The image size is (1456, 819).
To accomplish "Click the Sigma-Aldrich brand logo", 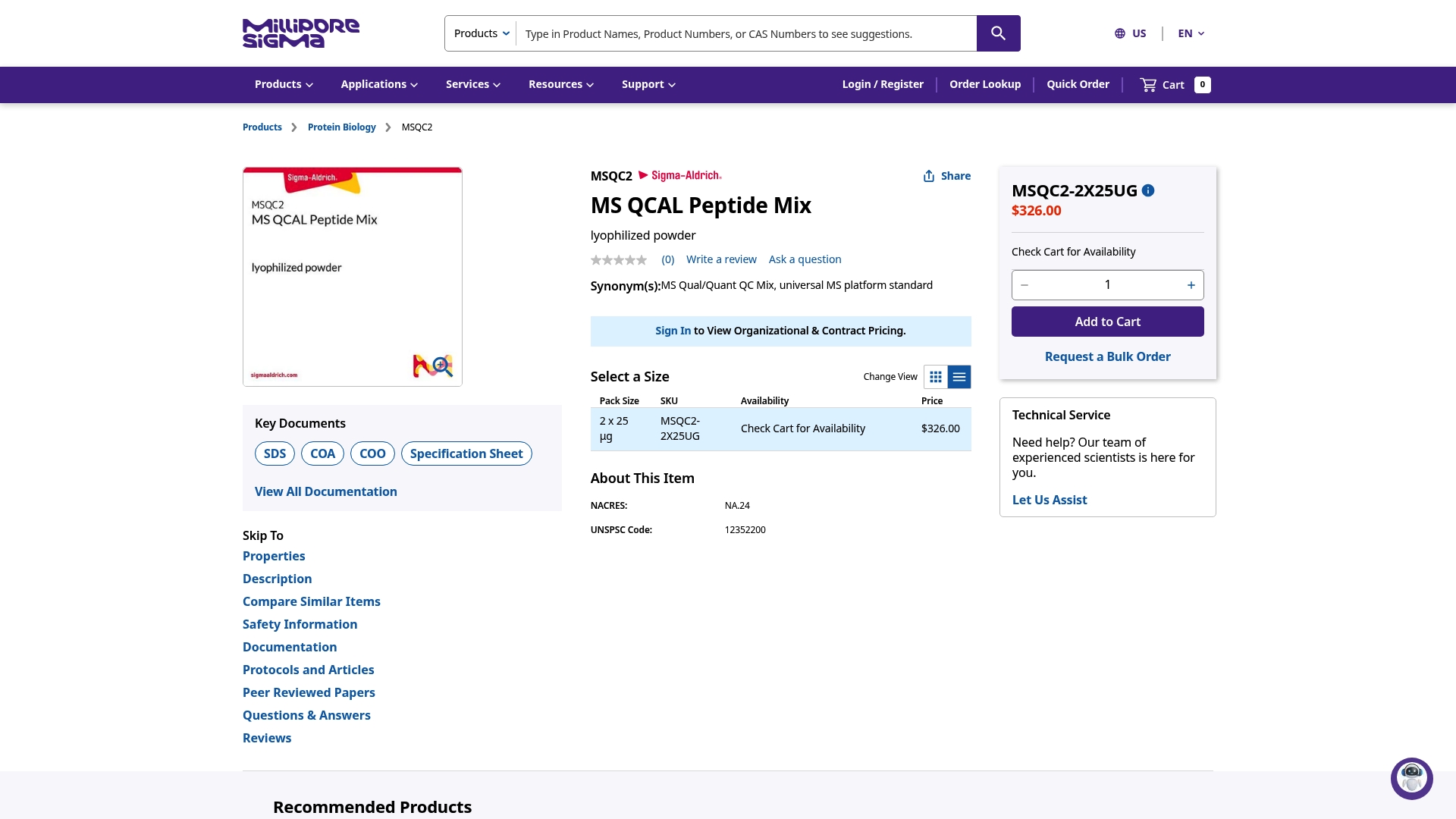I will tap(679, 176).
